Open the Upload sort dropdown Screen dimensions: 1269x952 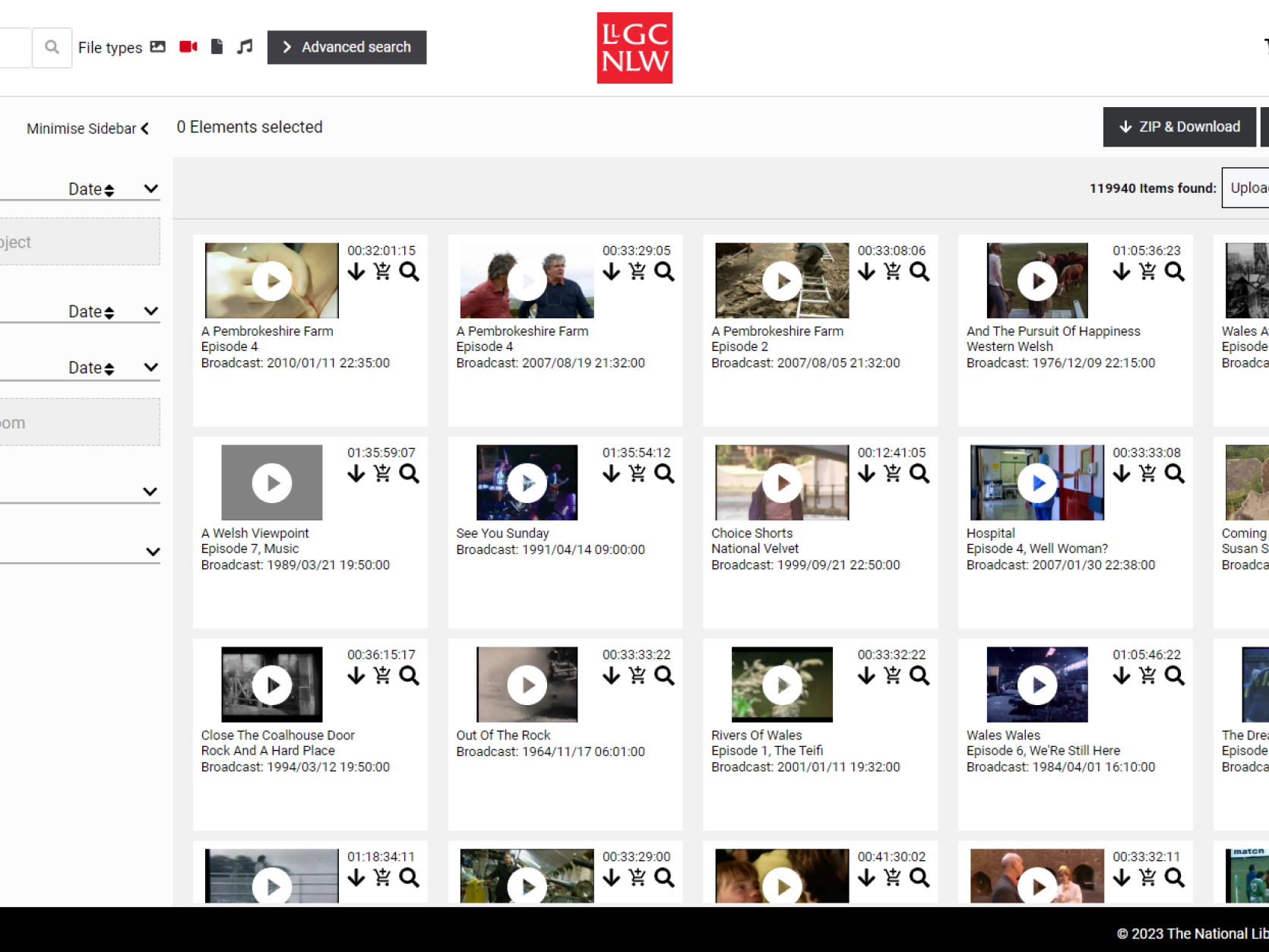coord(1246,188)
